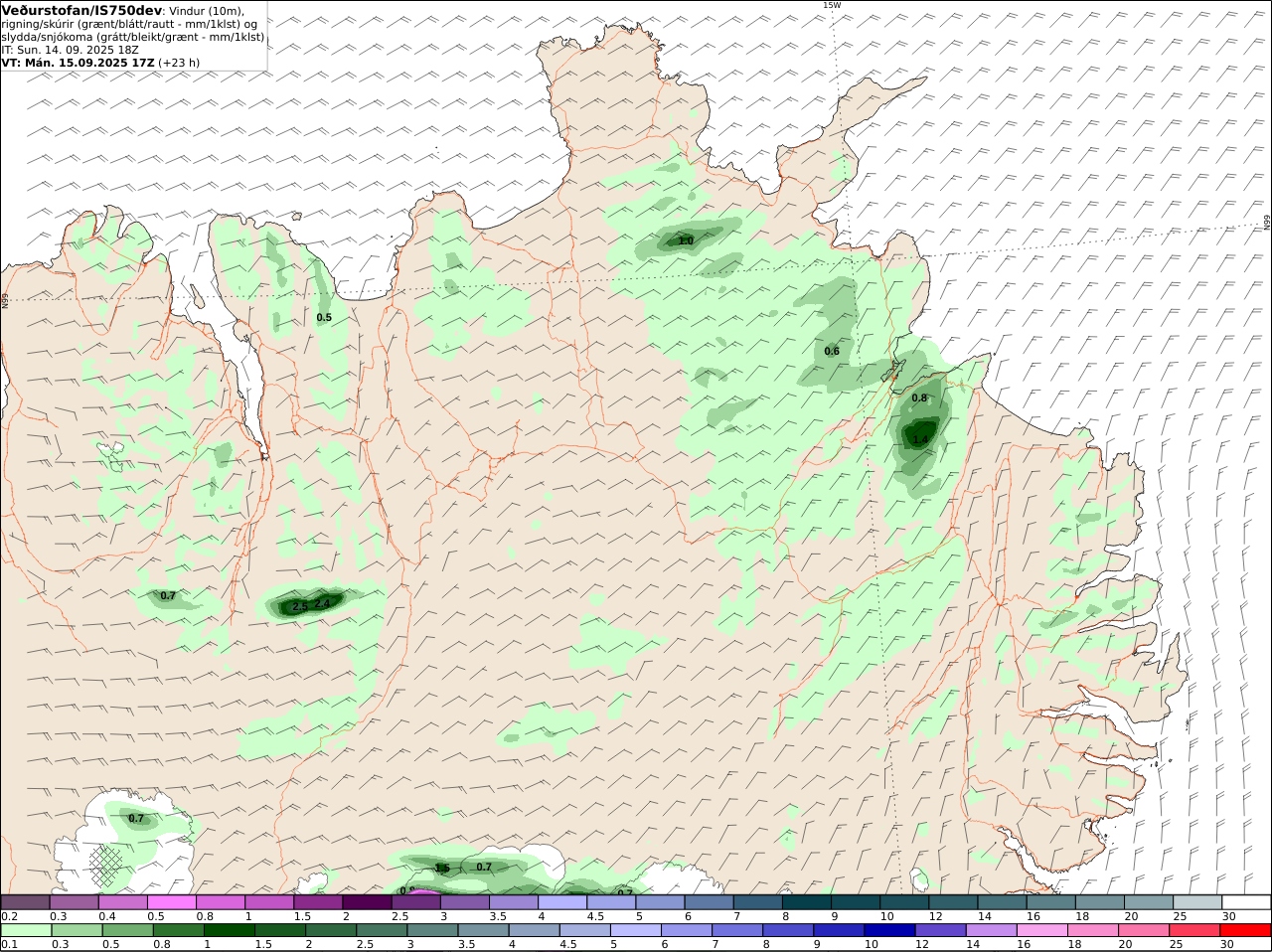
Task: Click upper legend swatch between 9 and 10
Action: pyautogui.click(x=856, y=902)
